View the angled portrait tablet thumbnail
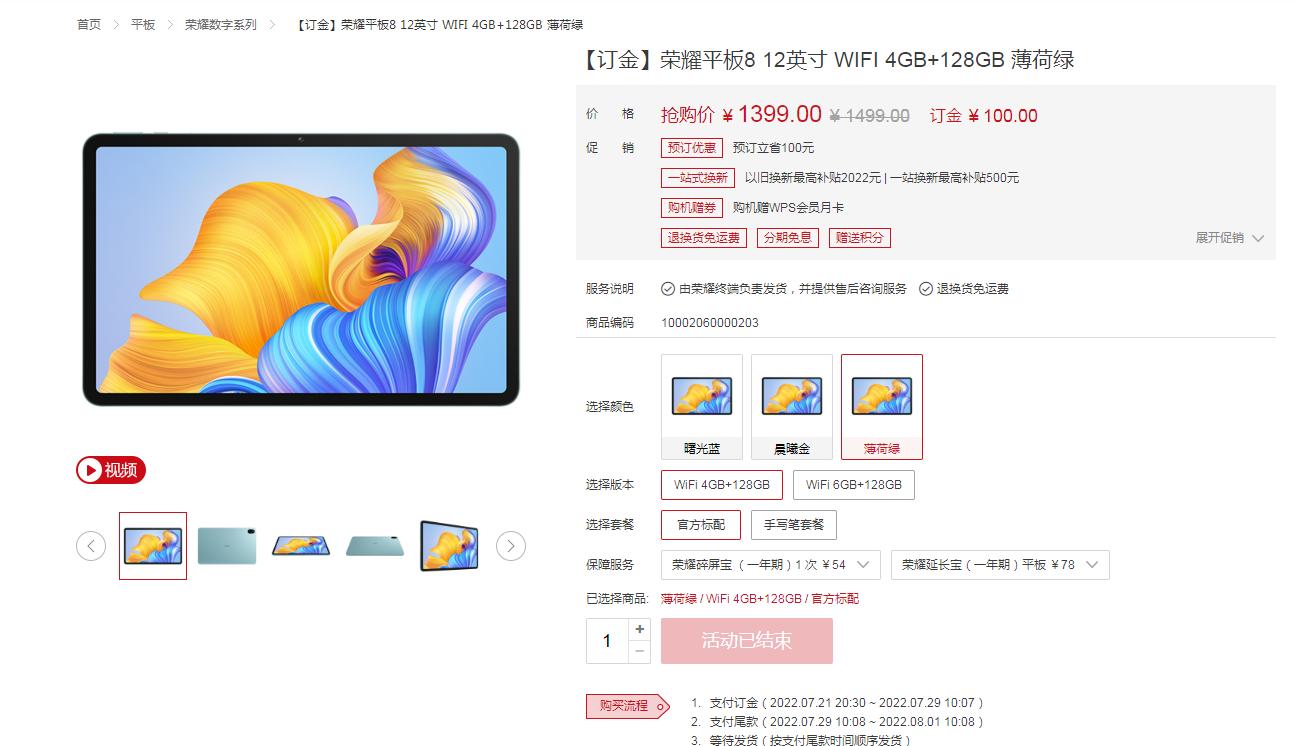This screenshot has height=746, width=1295. 449,546
